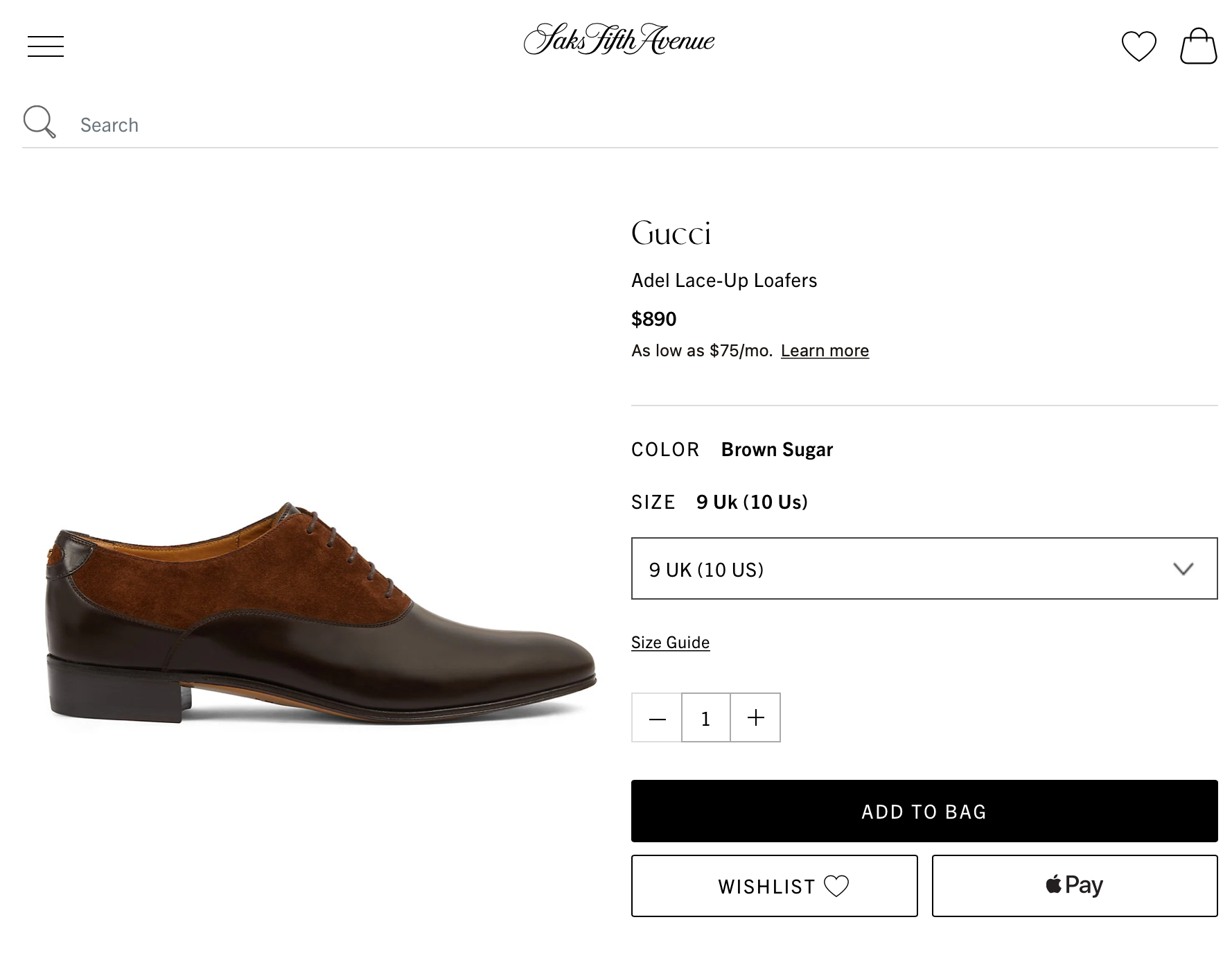Select the Brown Sugar color option
The width and height of the screenshot is (1232, 958).
(x=777, y=449)
